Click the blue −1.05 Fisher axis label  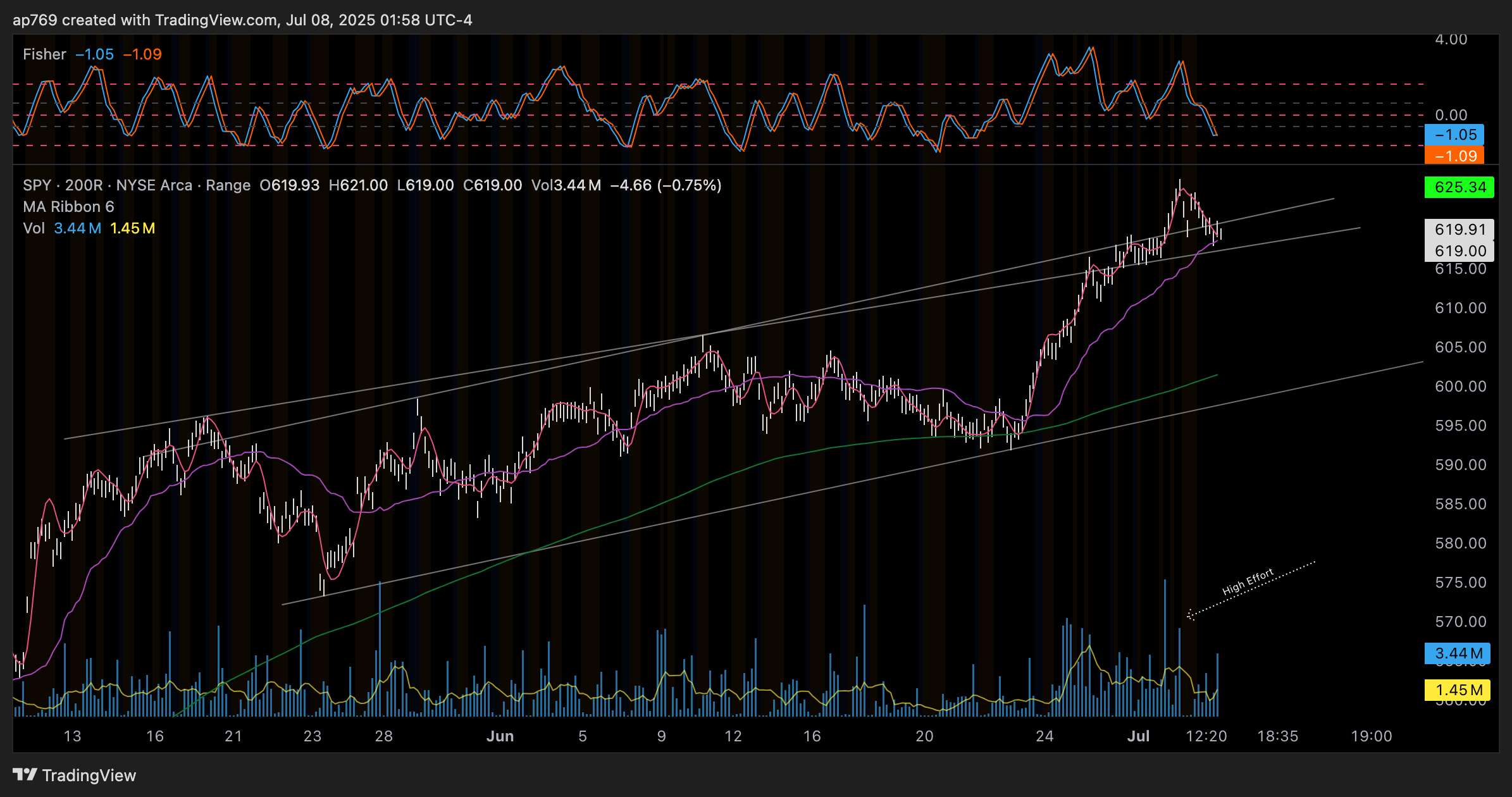(1454, 135)
